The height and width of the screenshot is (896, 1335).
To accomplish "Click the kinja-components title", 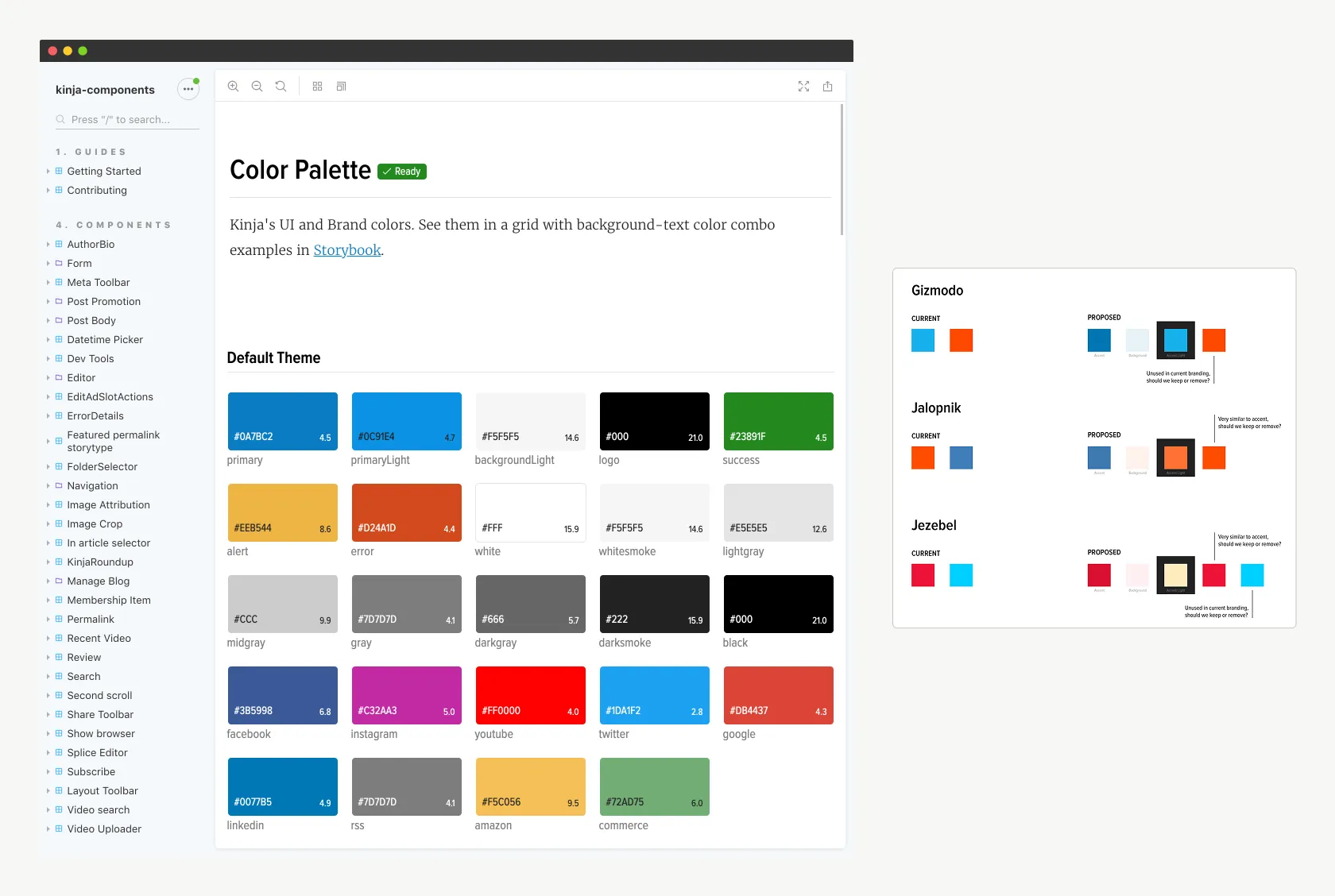I will pos(105,90).
